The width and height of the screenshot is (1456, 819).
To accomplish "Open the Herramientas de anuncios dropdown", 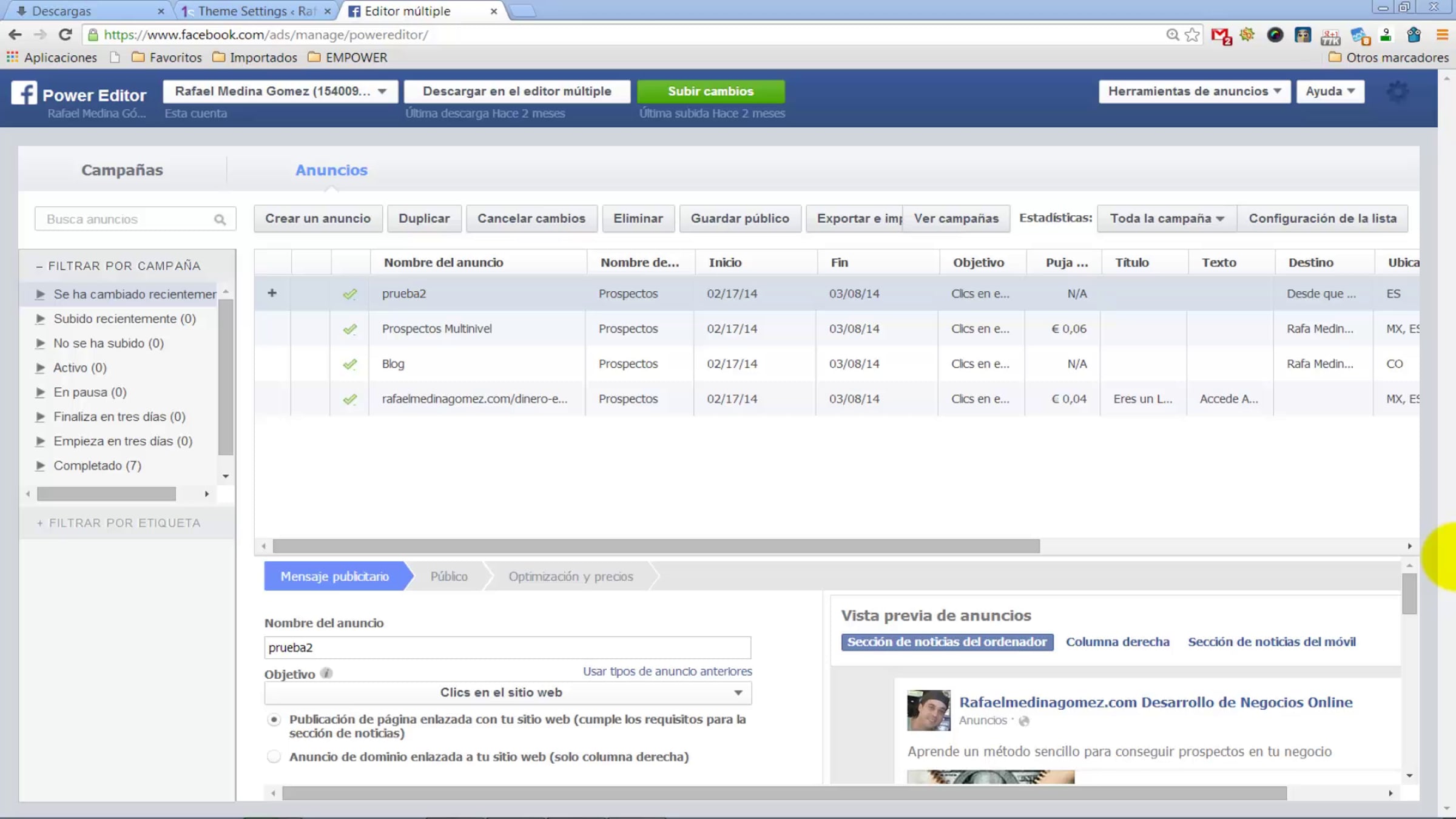I will coord(1194,92).
